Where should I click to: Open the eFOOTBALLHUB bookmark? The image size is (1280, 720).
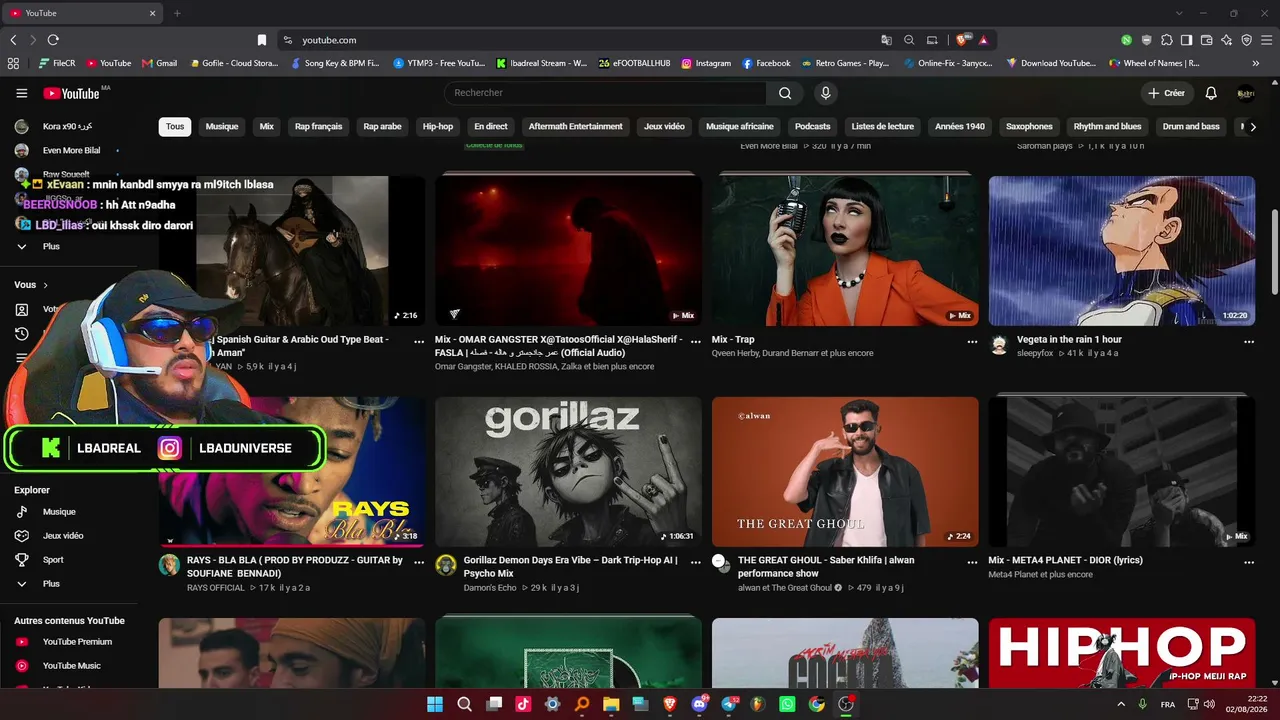[634, 63]
